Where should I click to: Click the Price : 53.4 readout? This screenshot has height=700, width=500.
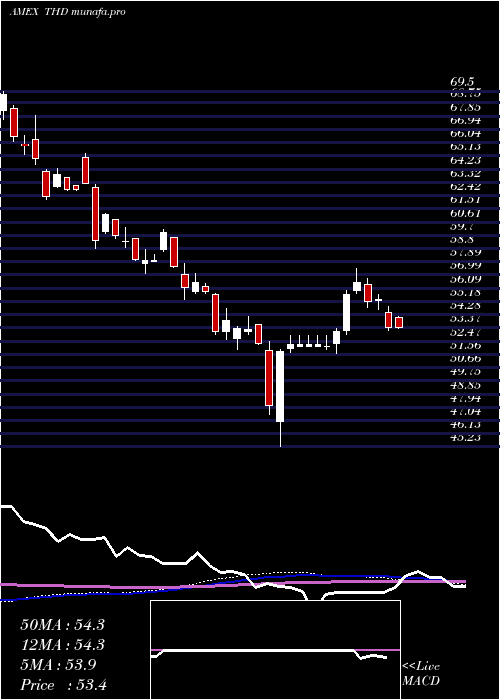click(x=63, y=685)
